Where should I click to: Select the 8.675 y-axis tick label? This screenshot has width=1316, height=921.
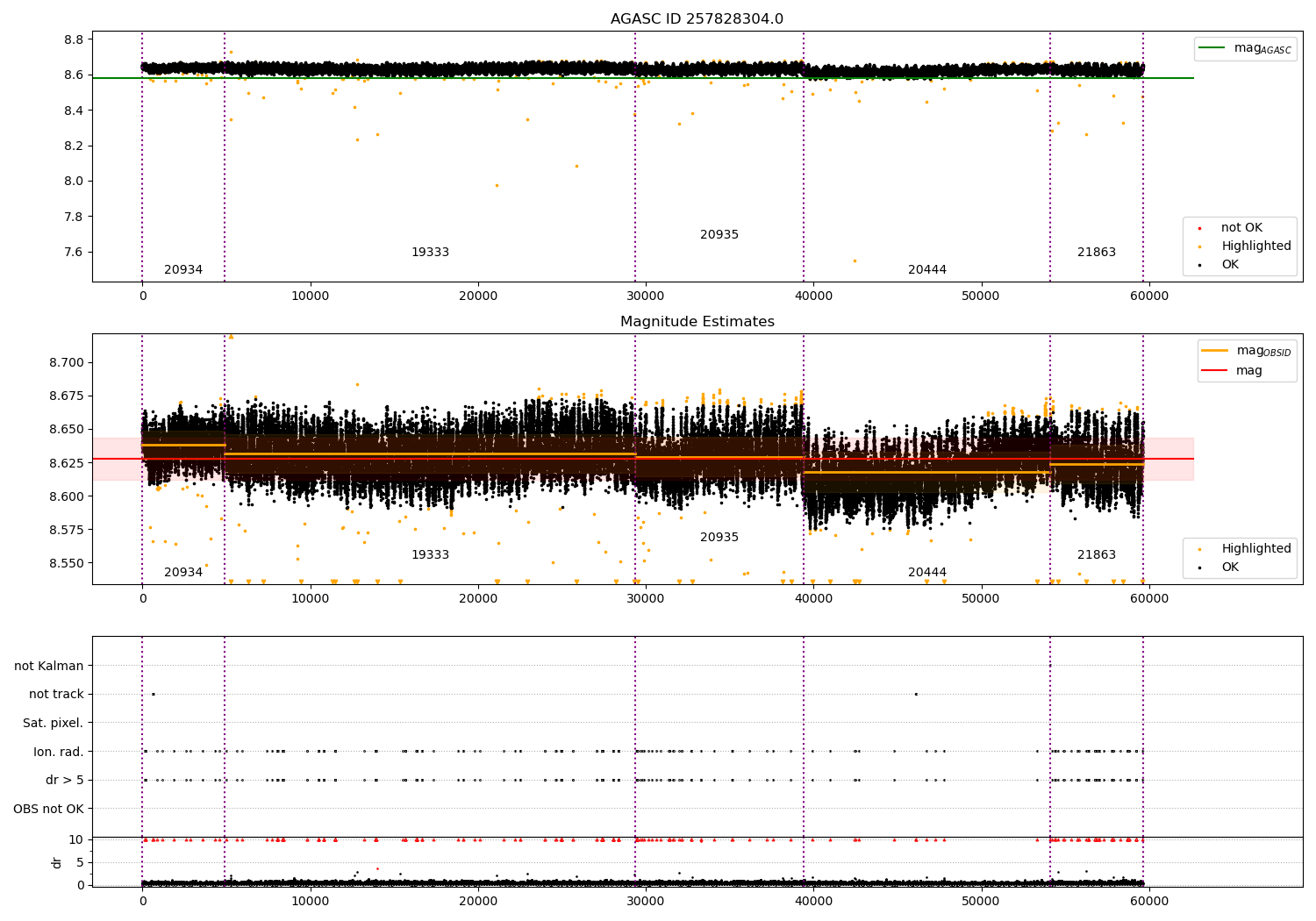pos(67,396)
